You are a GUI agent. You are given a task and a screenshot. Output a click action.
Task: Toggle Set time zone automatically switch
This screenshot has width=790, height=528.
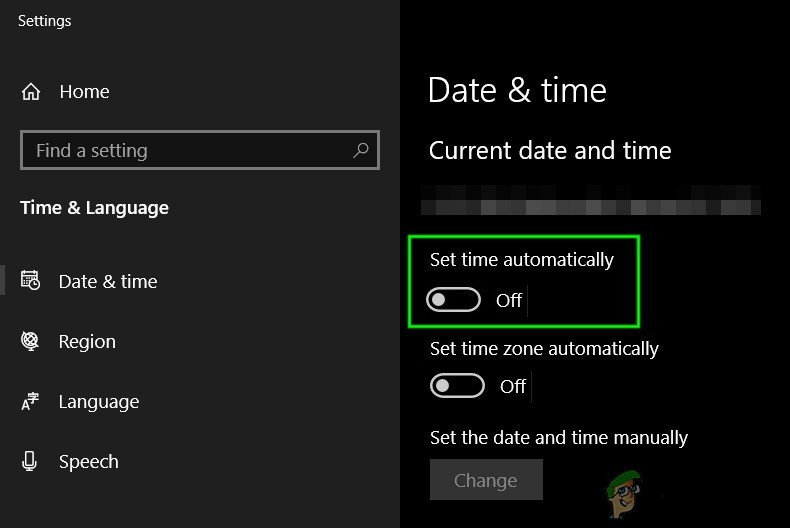pos(457,386)
